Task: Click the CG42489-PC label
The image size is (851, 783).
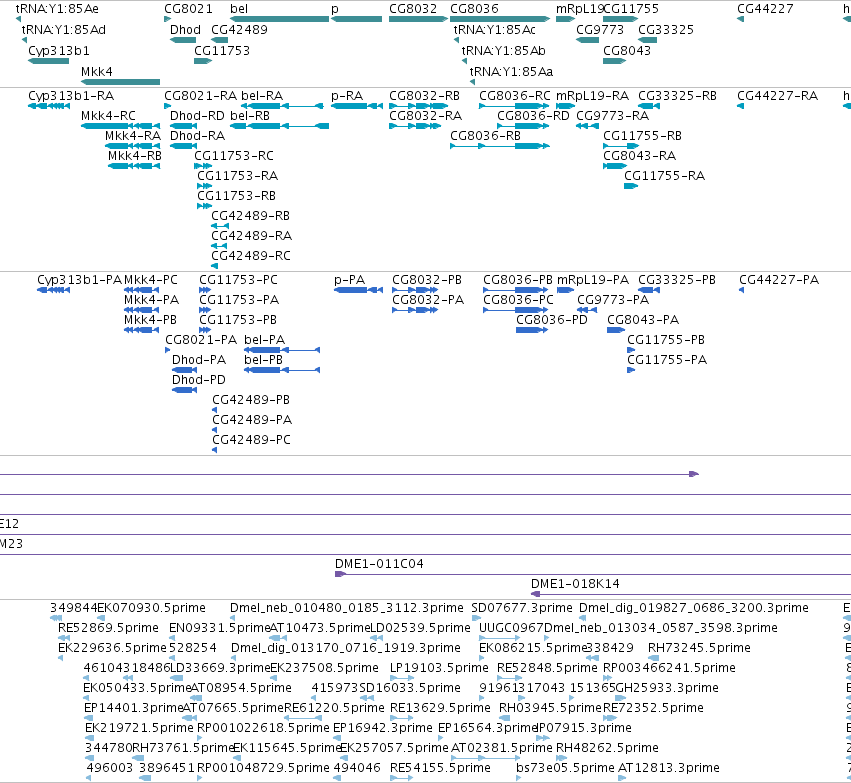Action: 251,440
